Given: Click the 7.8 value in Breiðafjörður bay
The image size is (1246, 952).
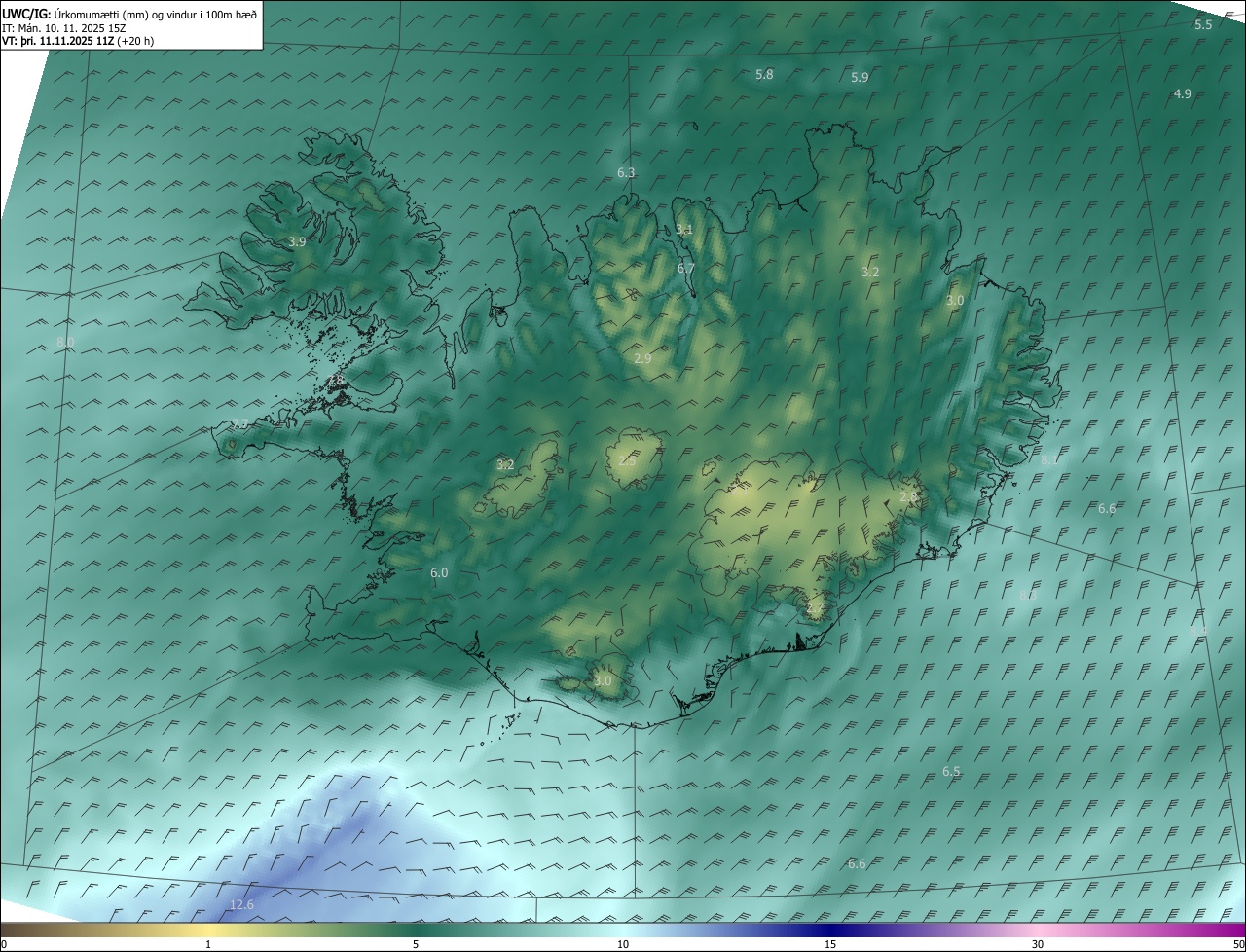Looking at the screenshot, I should 336,380.
